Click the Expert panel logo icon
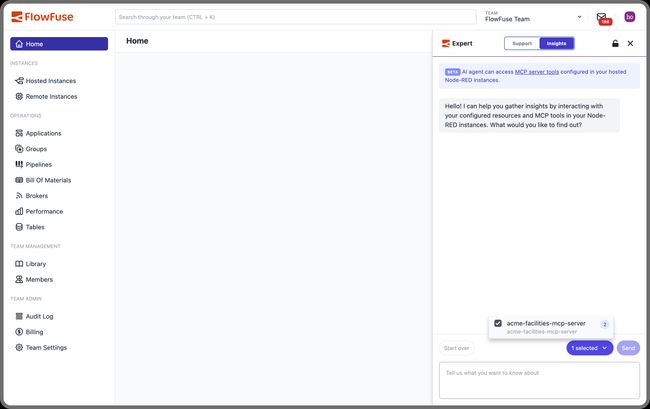 (446, 44)
